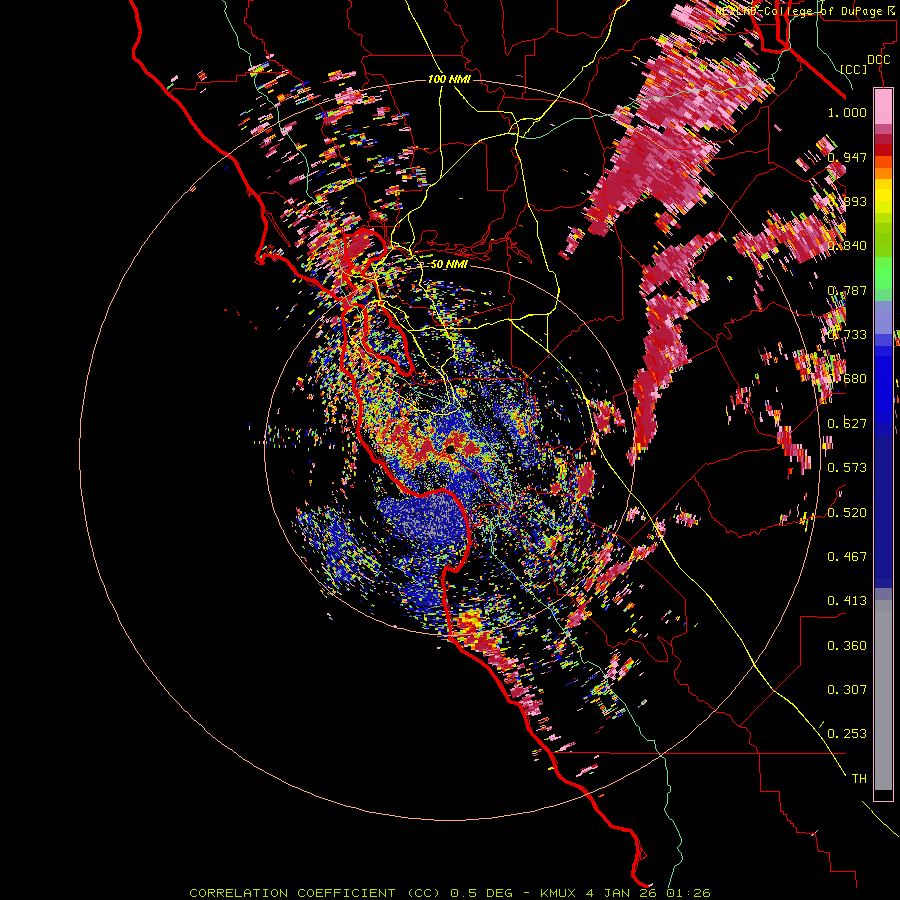Click the CORRELATION COEFFICIENT caption text
Viewport: 900px width, 900px height.
pyautogui.click(x=292, y=893)
